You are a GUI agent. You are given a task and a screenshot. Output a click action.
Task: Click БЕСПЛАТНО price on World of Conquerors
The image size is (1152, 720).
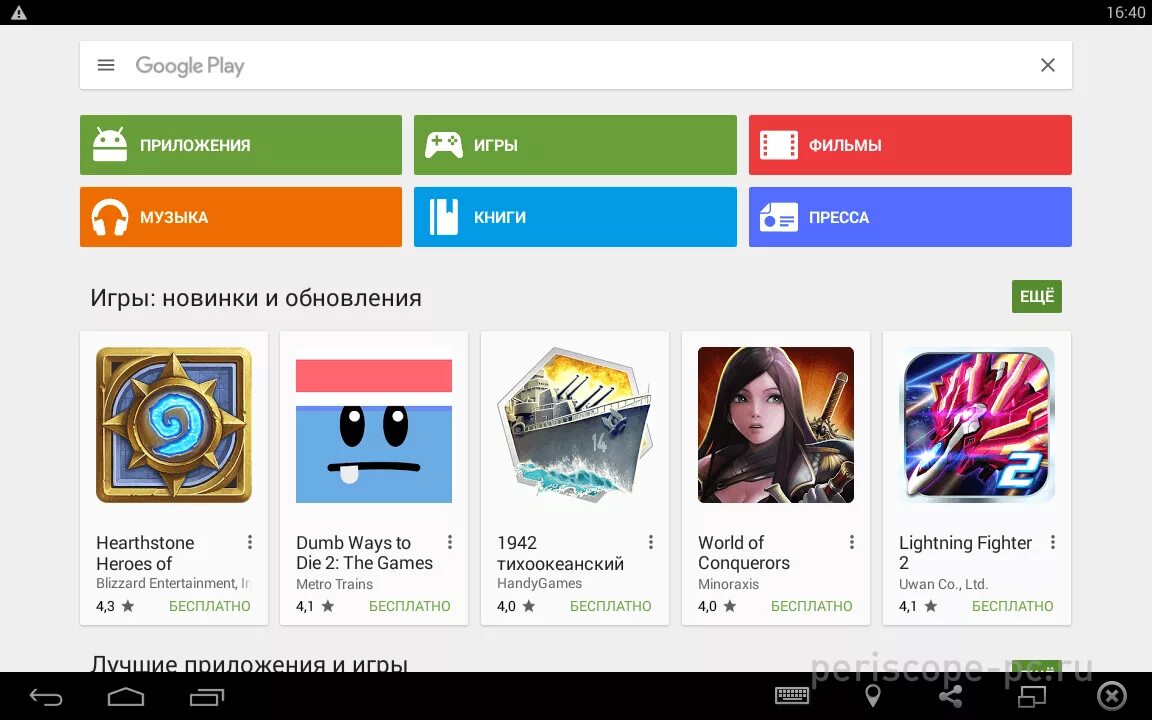pos(811,606)
